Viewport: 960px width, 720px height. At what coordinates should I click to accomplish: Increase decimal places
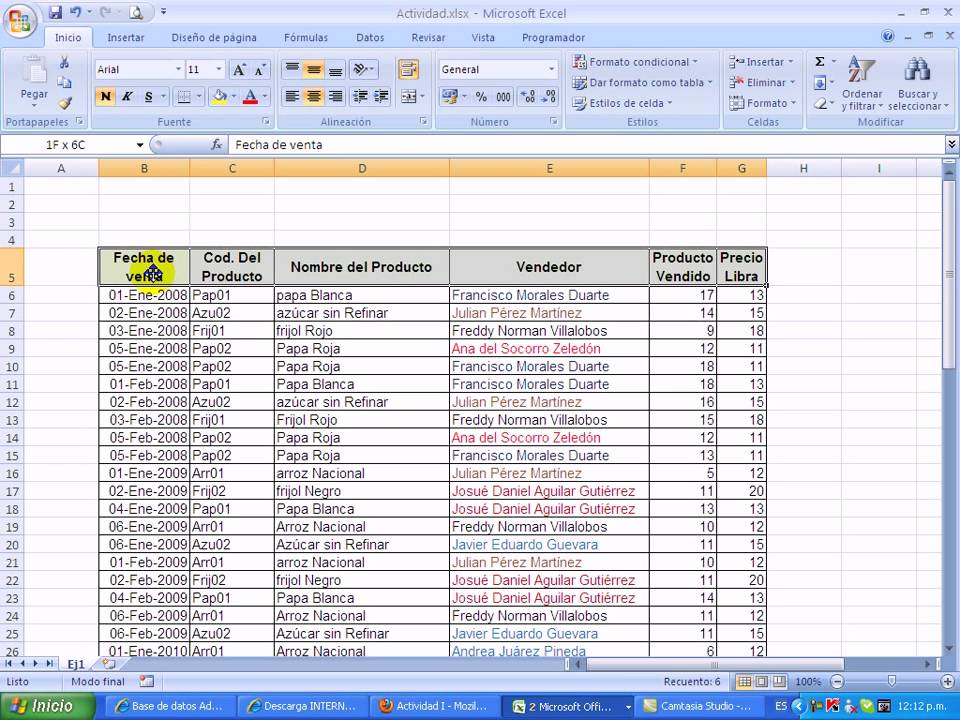pyautogui.click(x=527, y=96)
